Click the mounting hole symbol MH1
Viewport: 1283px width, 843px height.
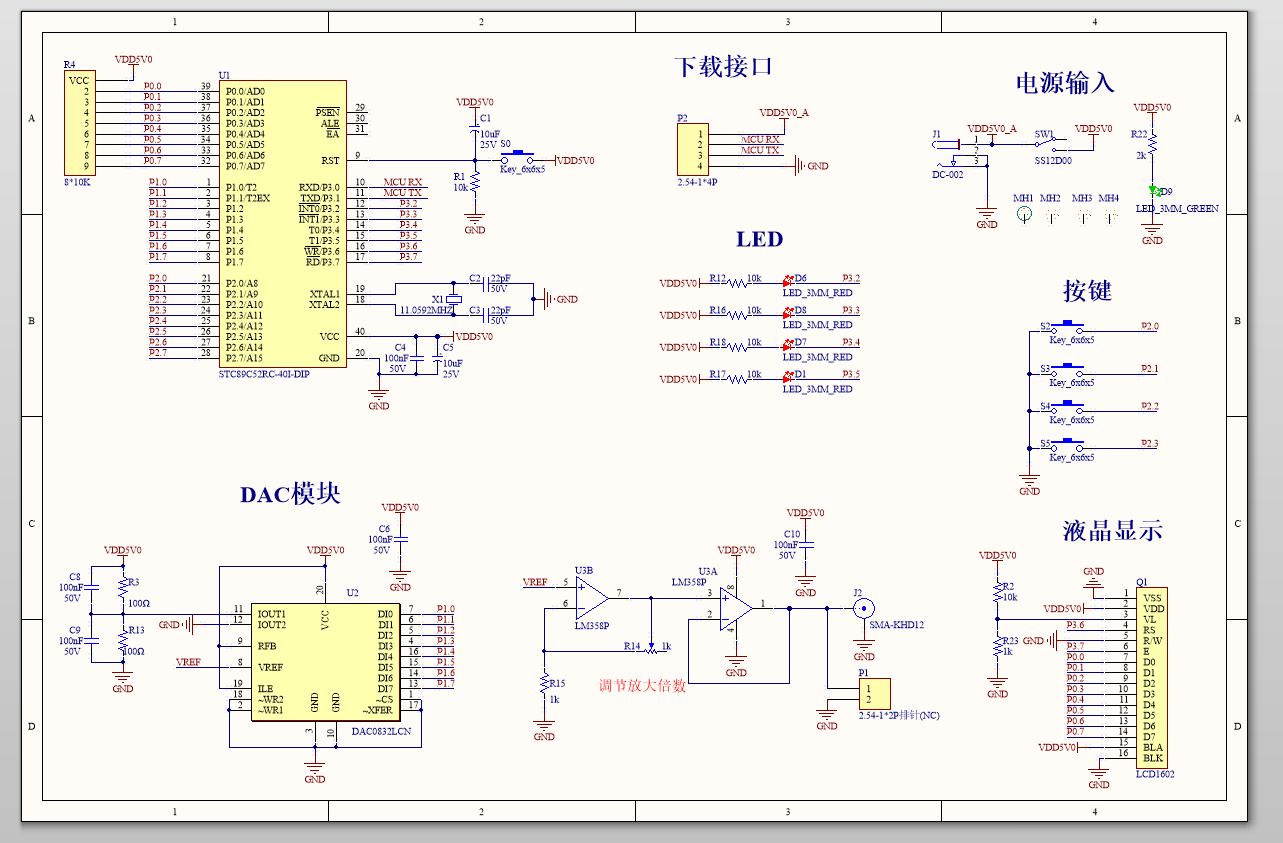[x=1023, y=215]
